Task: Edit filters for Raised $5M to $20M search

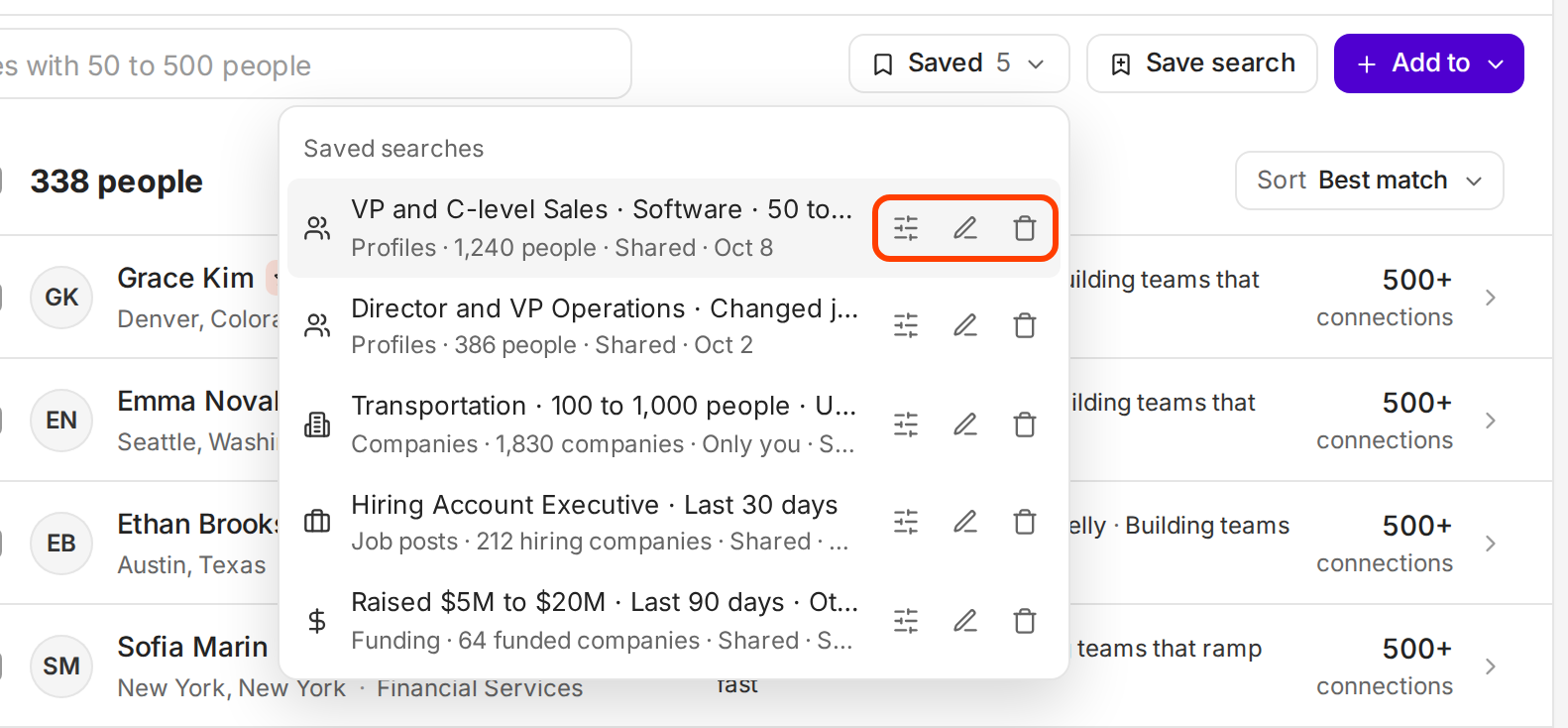Action: [906, 621]
